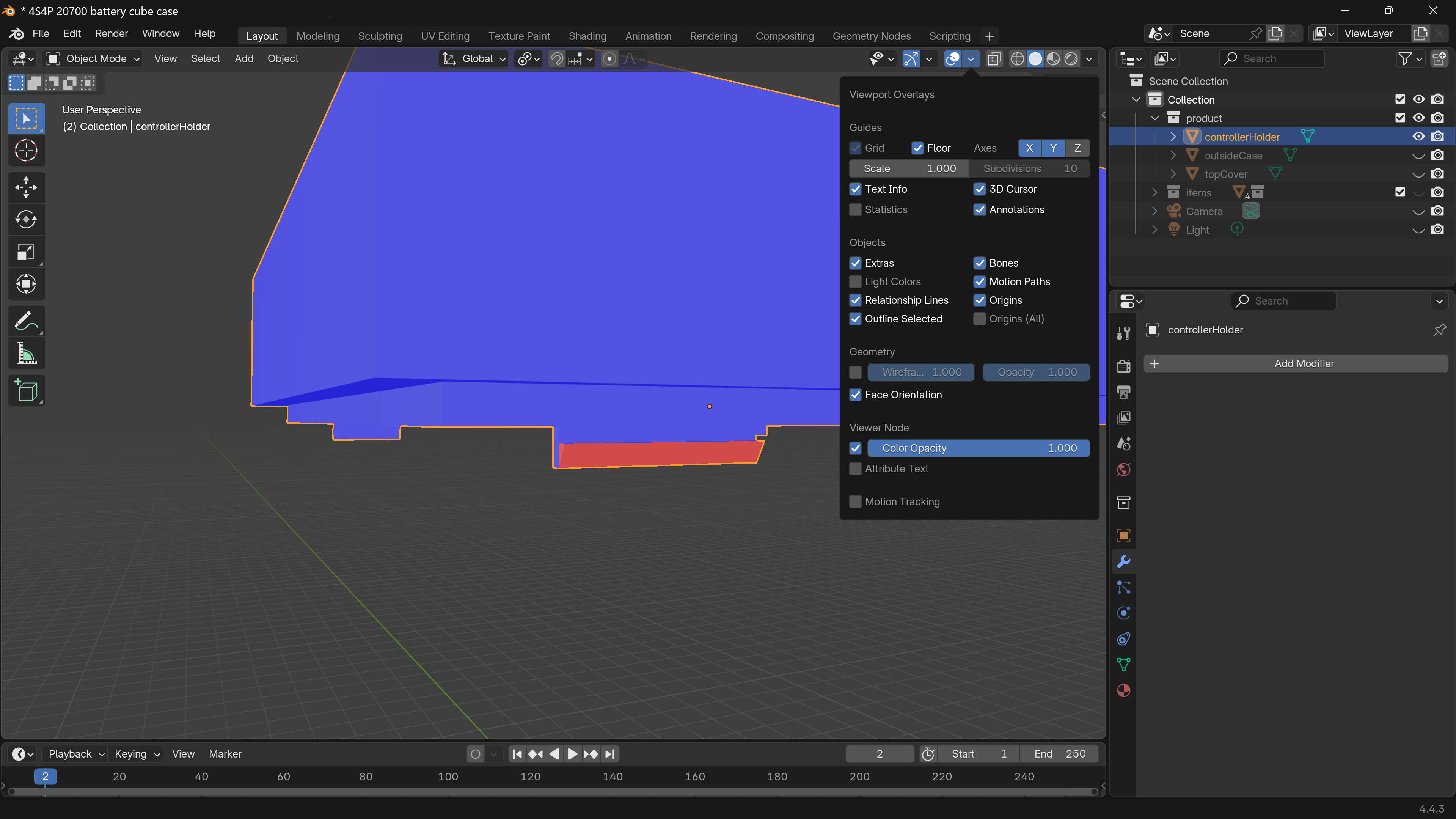Show the outsideCase object in viewport

point(1418,156)
